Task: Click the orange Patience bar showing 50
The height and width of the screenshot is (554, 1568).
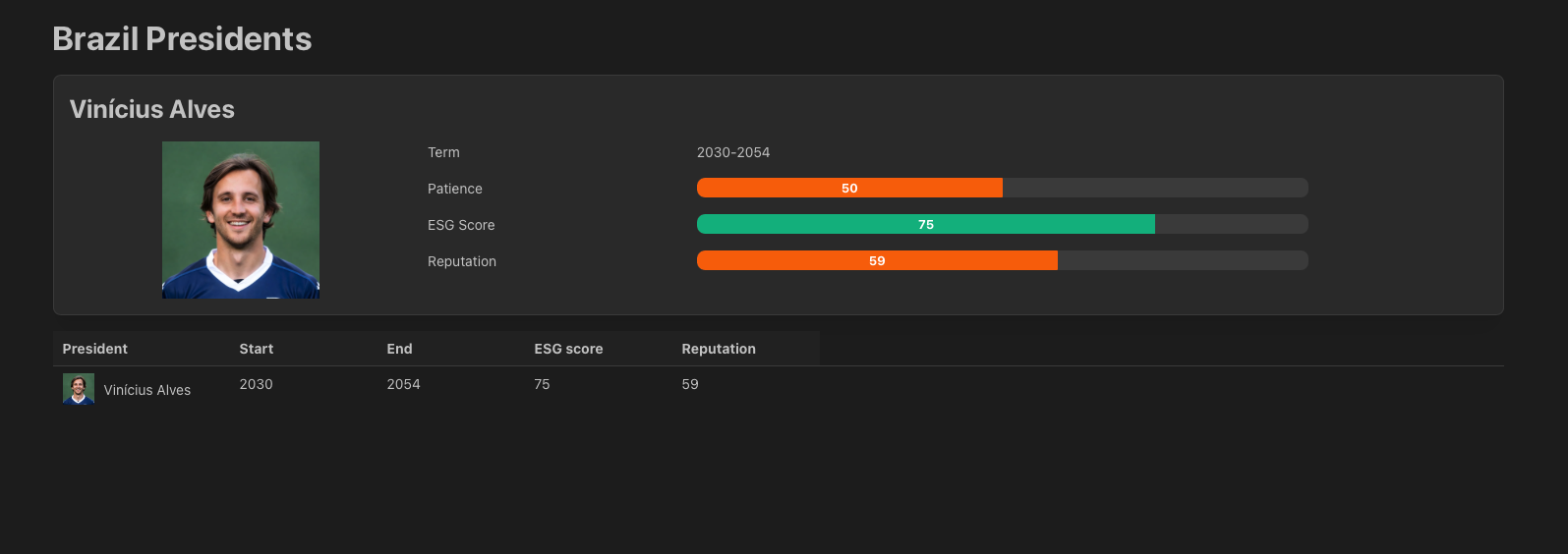Action: point(849,188)
